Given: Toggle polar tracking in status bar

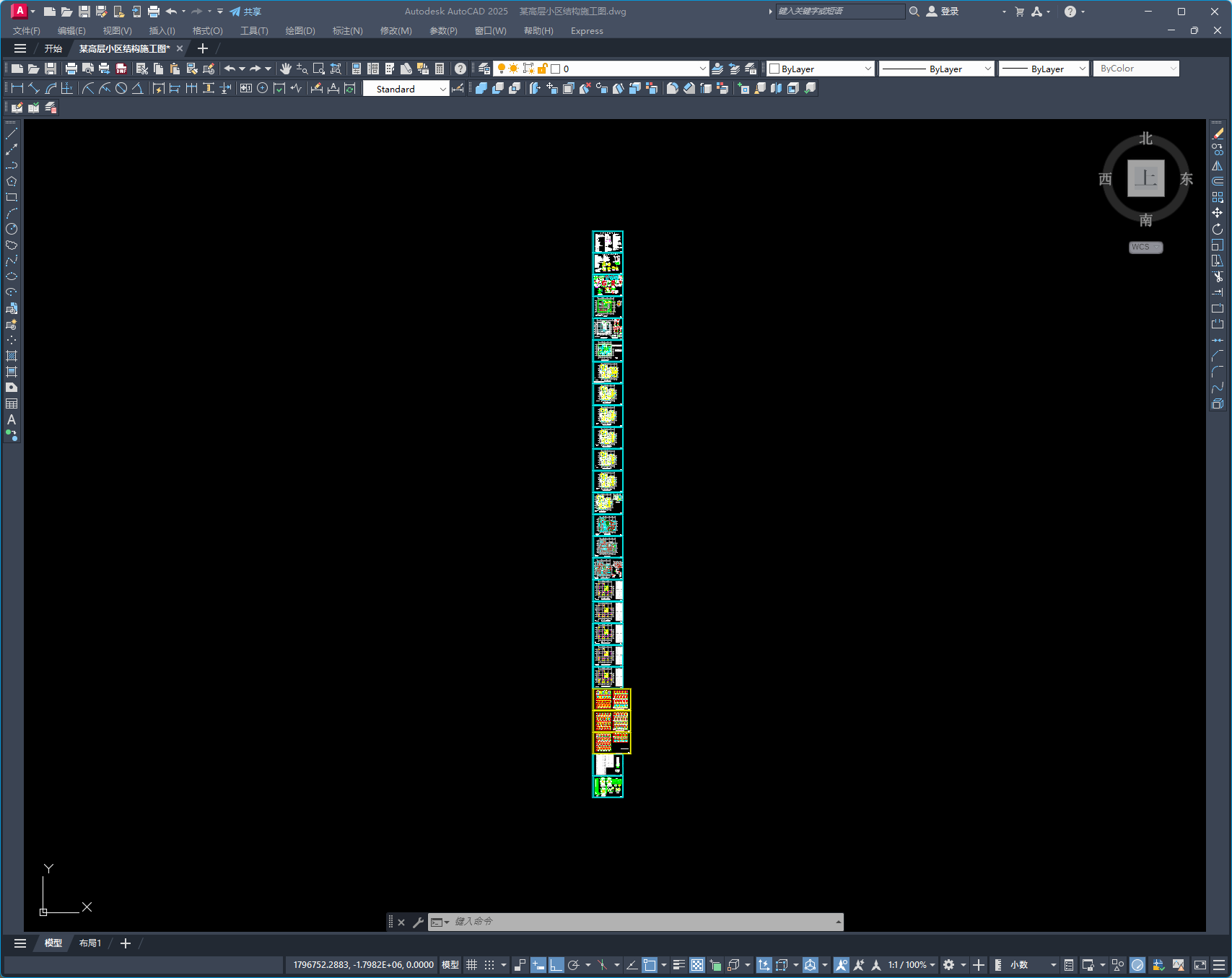Looking at the screenshot, I should 574,965.
